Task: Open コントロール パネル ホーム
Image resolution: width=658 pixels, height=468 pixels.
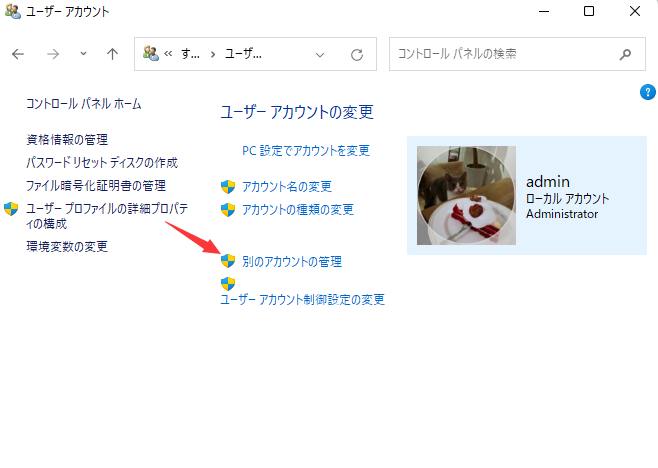Action: click(84, 104)
